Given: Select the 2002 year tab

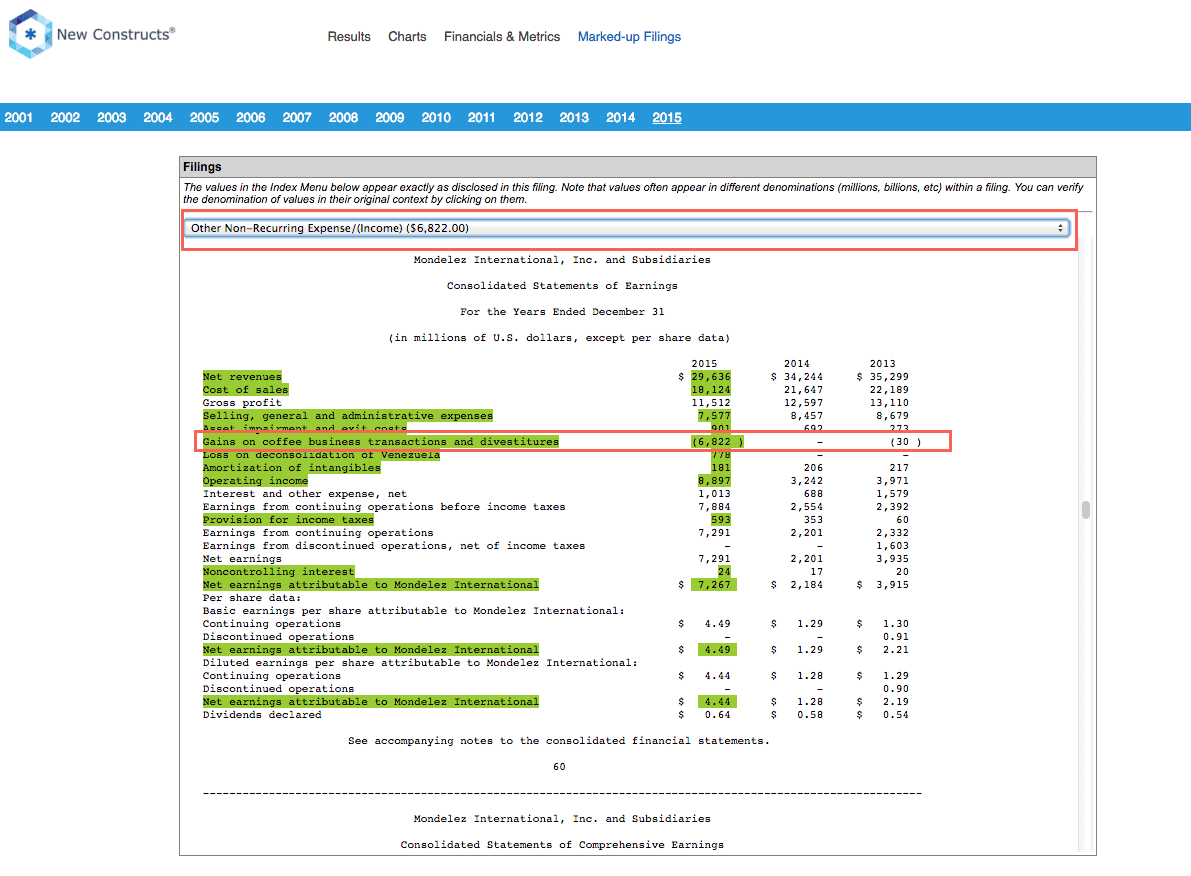Looking at the screenshot, I should pos(65,118).
